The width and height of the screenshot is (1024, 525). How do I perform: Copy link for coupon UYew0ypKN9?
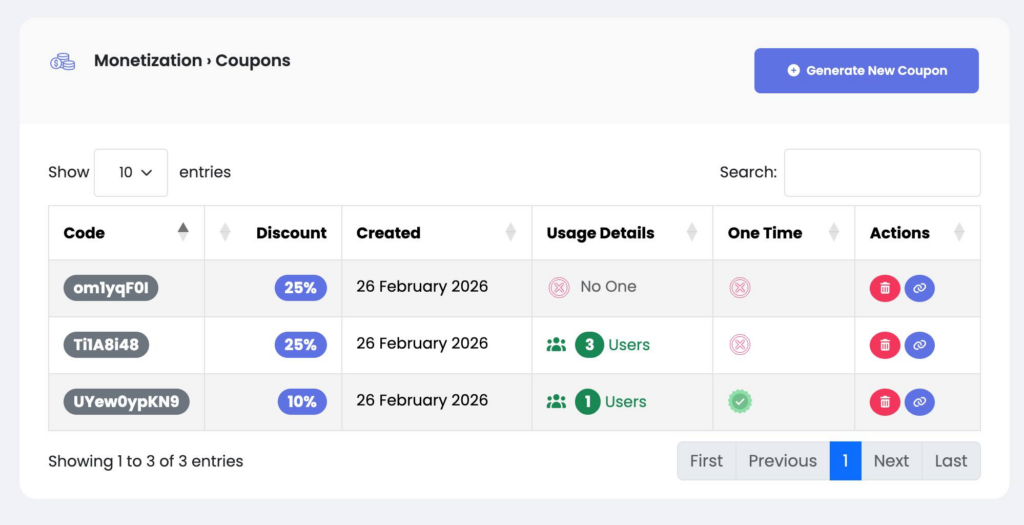pyautogui.click(x=919, y=402)
